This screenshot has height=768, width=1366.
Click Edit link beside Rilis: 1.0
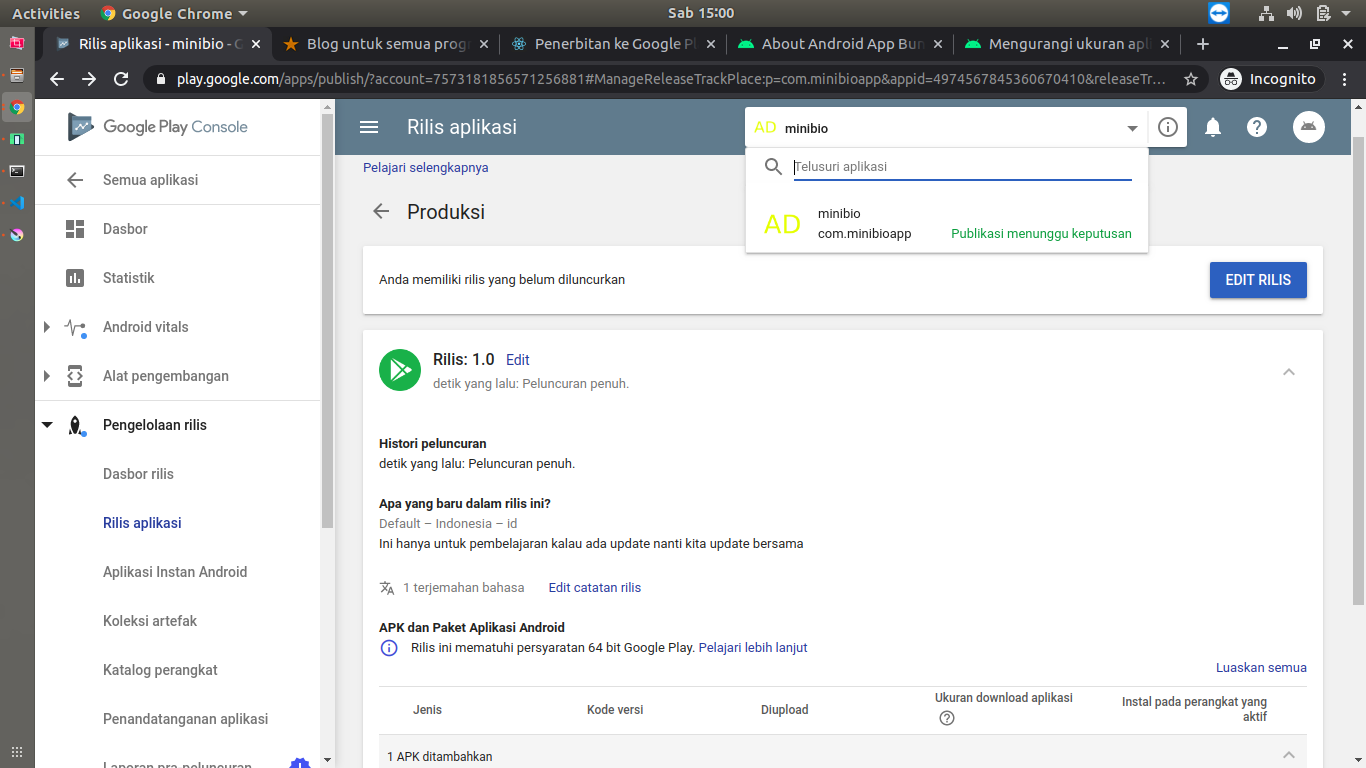point(517,360)
